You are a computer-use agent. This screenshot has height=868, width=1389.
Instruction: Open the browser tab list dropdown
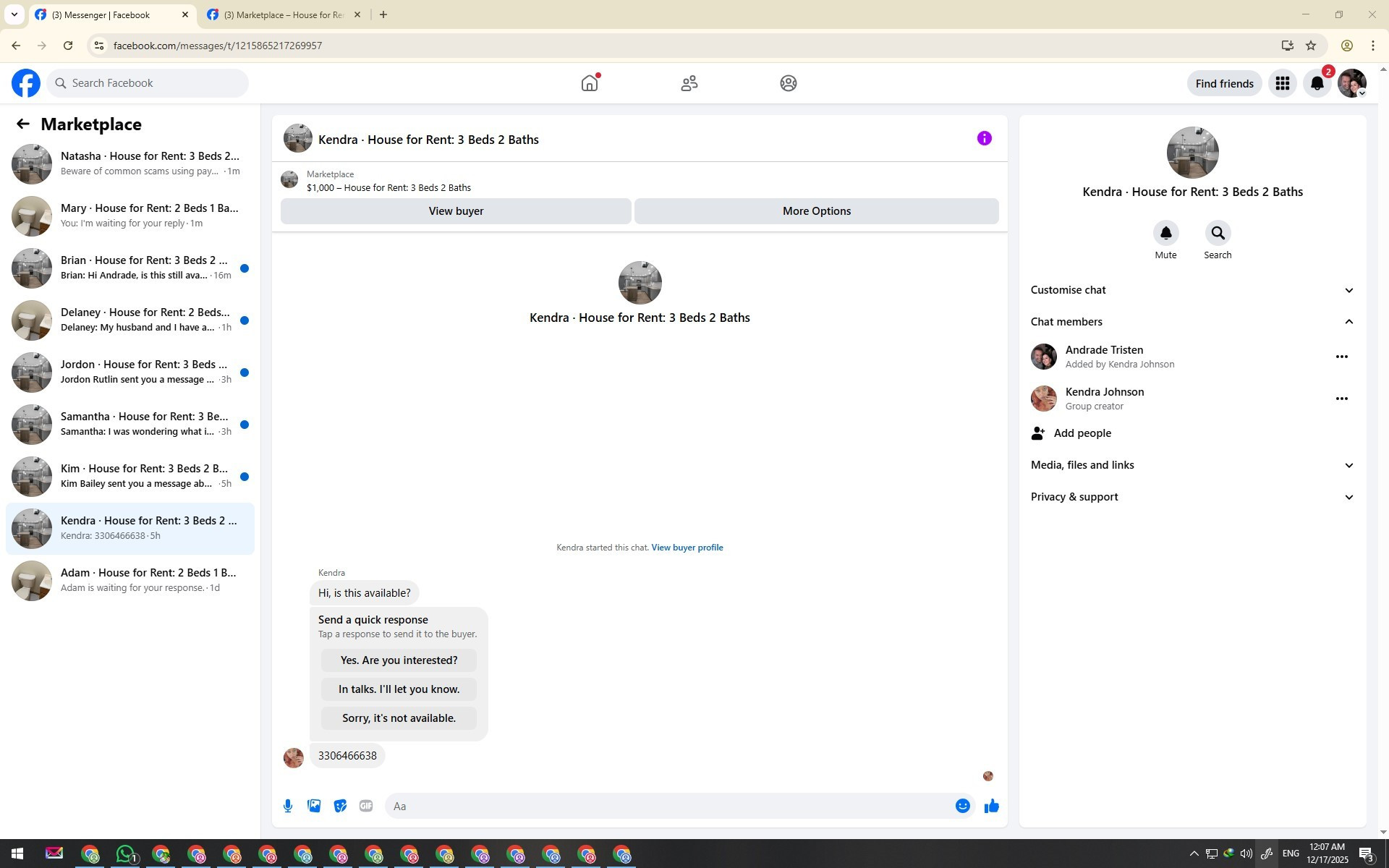click(14, 14)
